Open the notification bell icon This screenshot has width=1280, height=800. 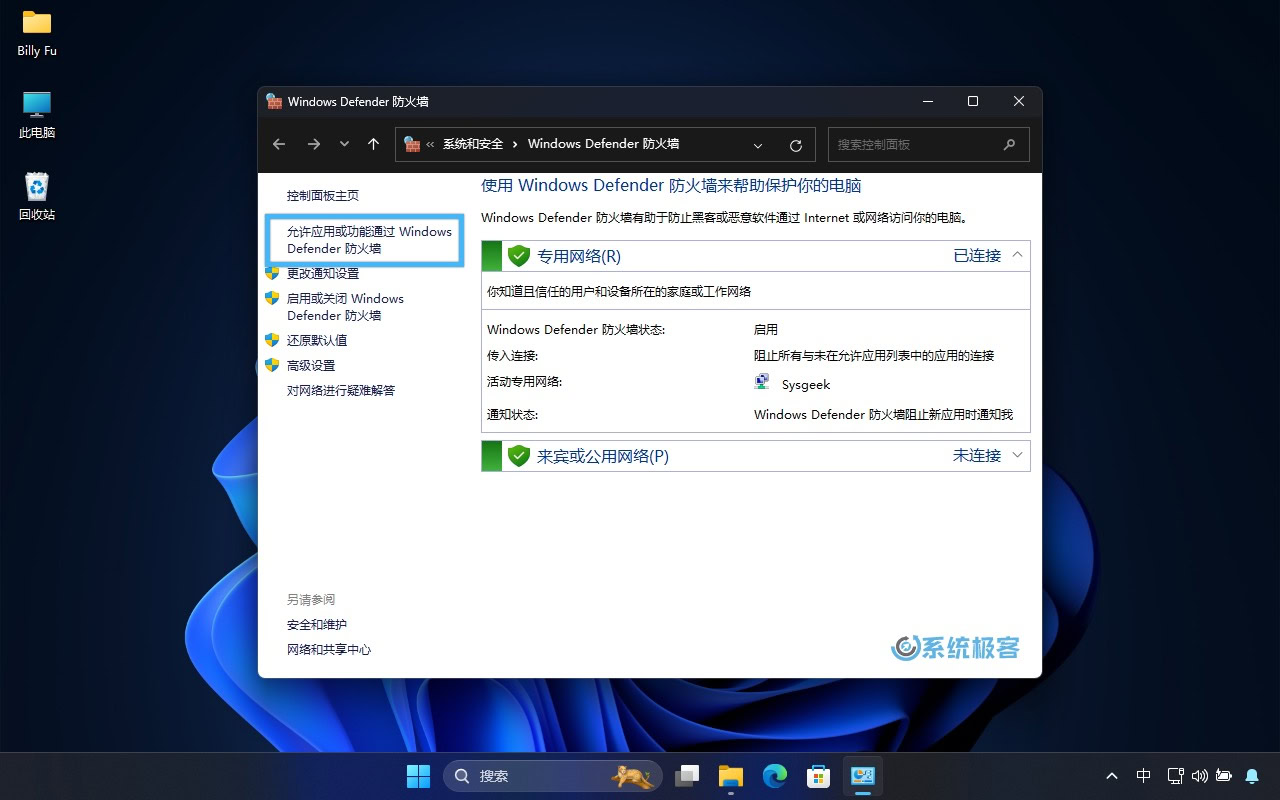coord(1252,776)
